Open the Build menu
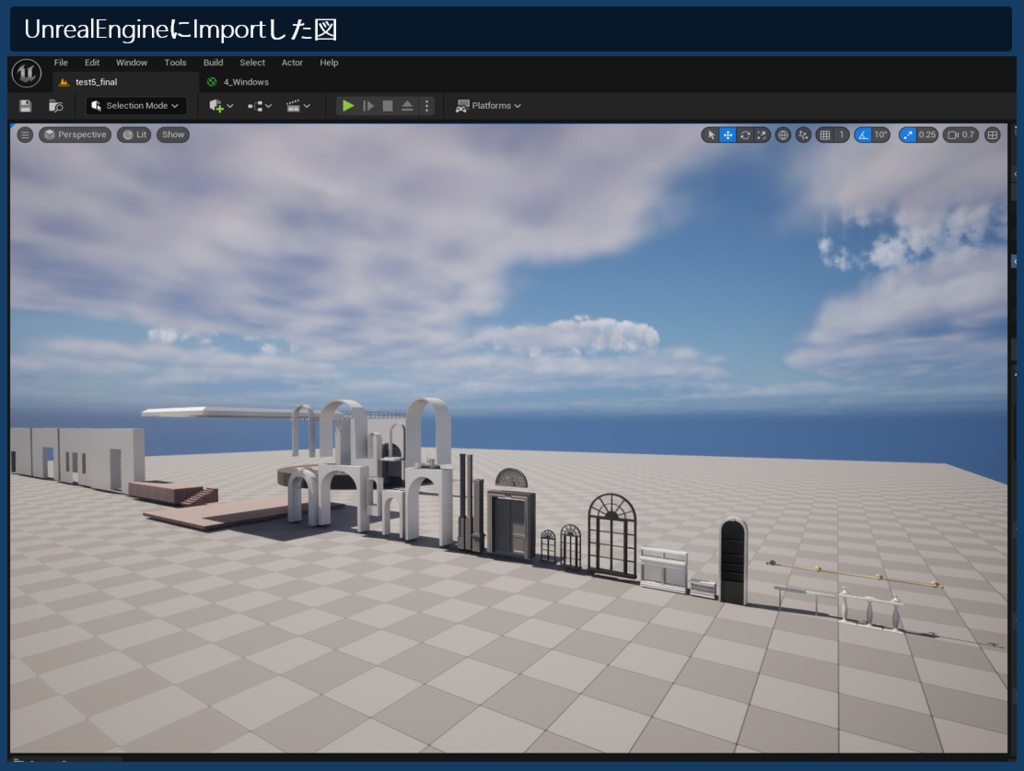1024x771 pixels. coord(213,63)
